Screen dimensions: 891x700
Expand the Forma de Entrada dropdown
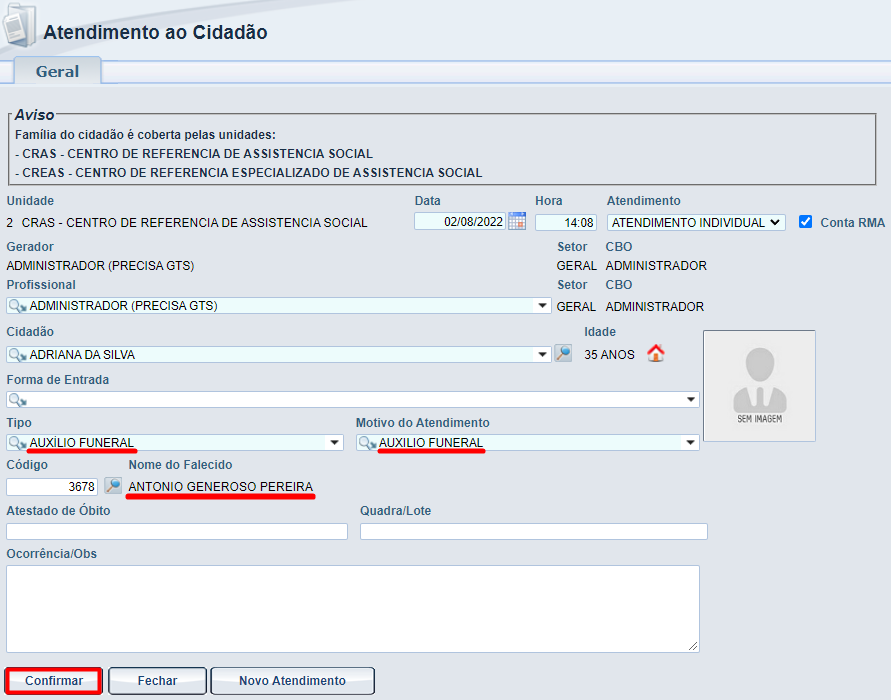(691, 400)
